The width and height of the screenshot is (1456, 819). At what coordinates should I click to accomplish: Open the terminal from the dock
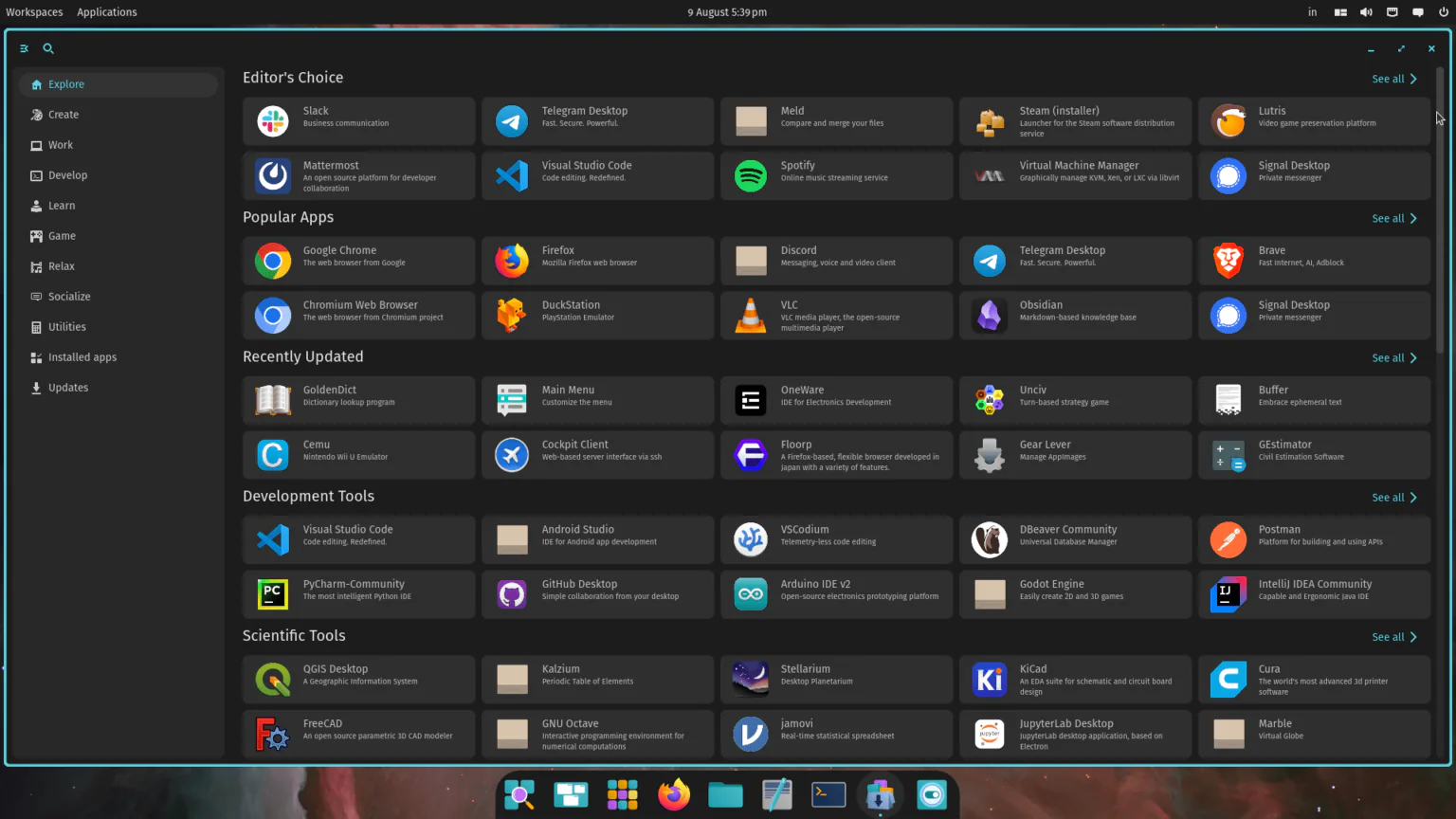pyautogui.click(x=828, y=794)
